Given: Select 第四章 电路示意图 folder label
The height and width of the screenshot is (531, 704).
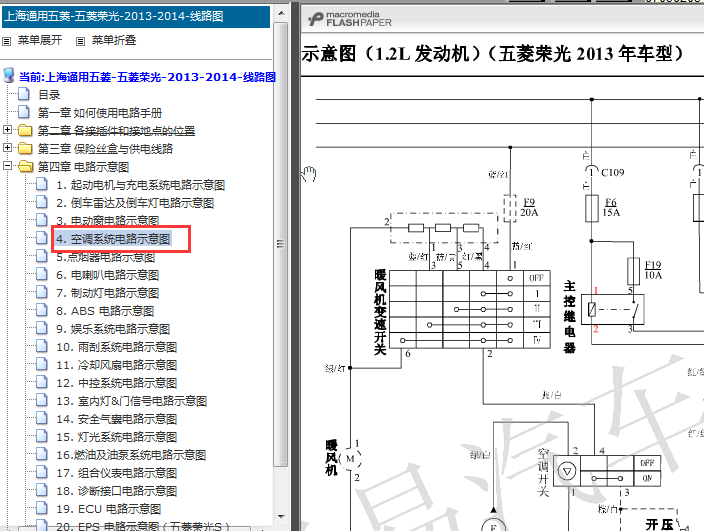Looking at the screenshot, I should coord(83,167).
